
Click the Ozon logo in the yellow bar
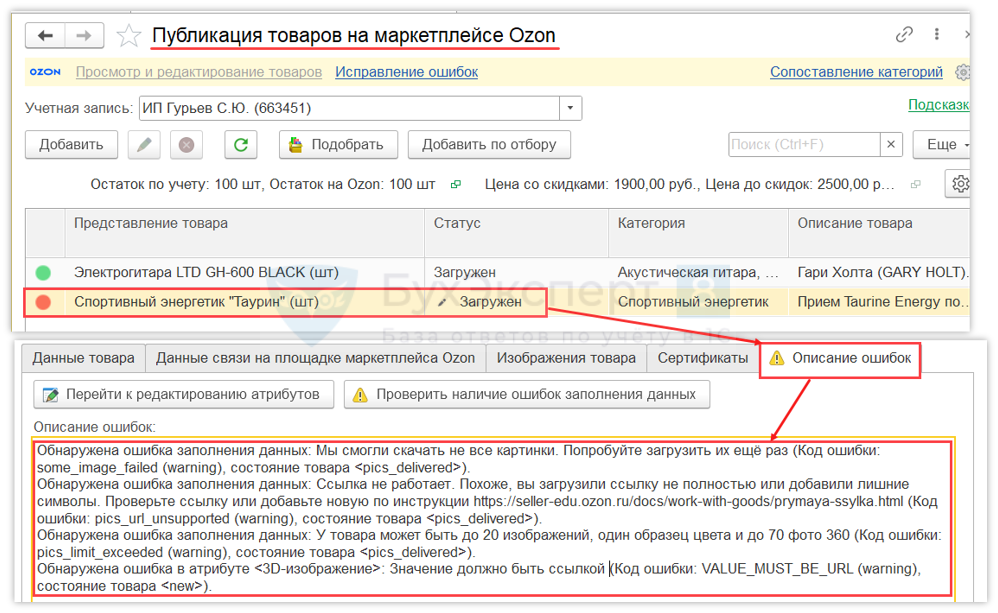(45, 72)
